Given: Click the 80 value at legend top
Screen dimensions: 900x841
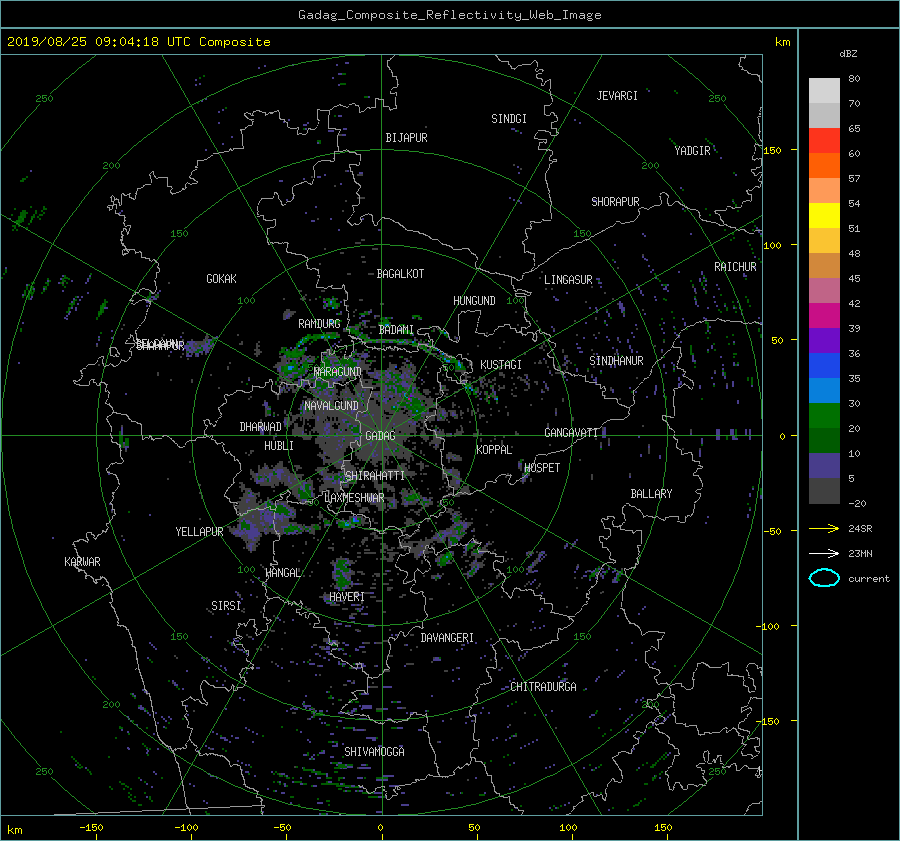Looking at the screenshot, I should tap(854, 79).
